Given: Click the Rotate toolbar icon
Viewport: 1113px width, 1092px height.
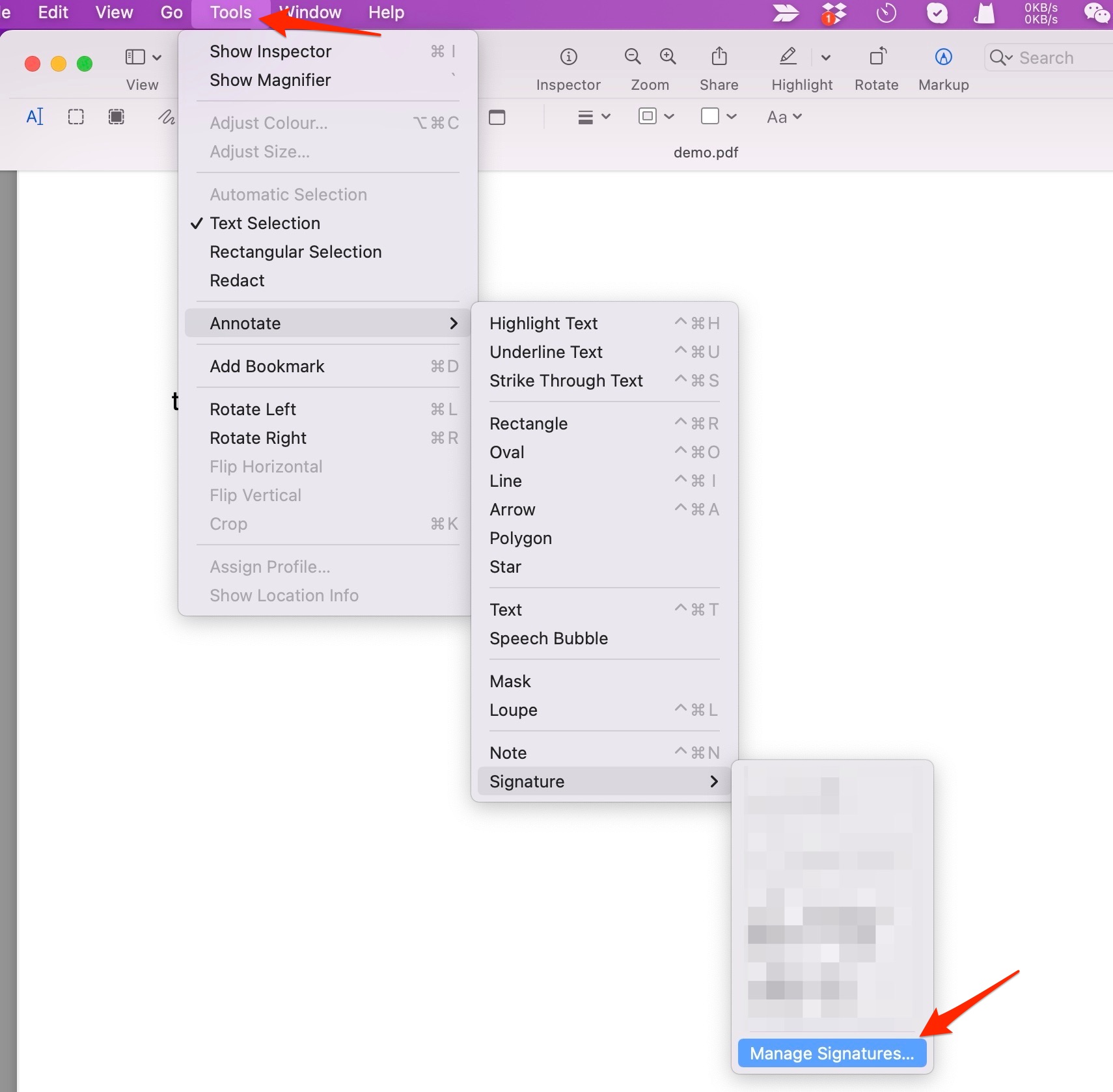Looking at the screenshot, I should click(877, 57).
